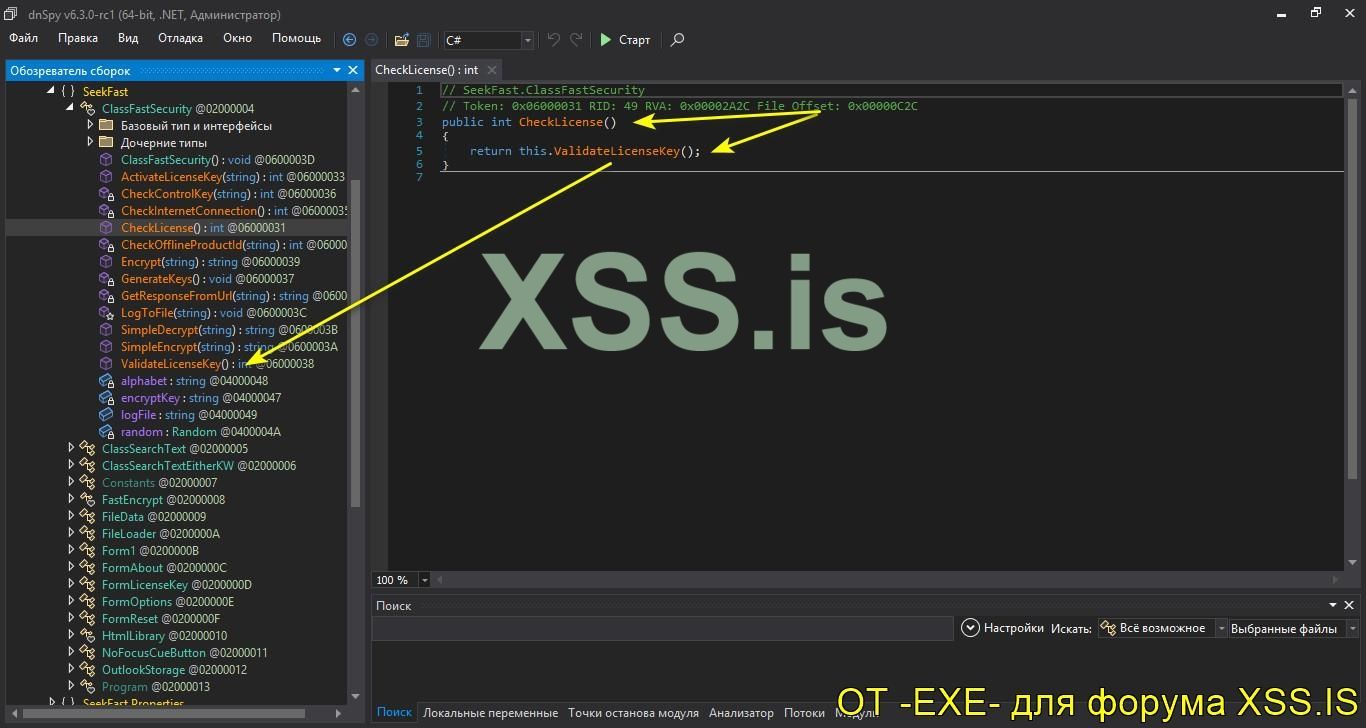1366x728 pixels.
Task: Click the method icon beside CheckOfflineProductId
Action: (x=107, y=245)
